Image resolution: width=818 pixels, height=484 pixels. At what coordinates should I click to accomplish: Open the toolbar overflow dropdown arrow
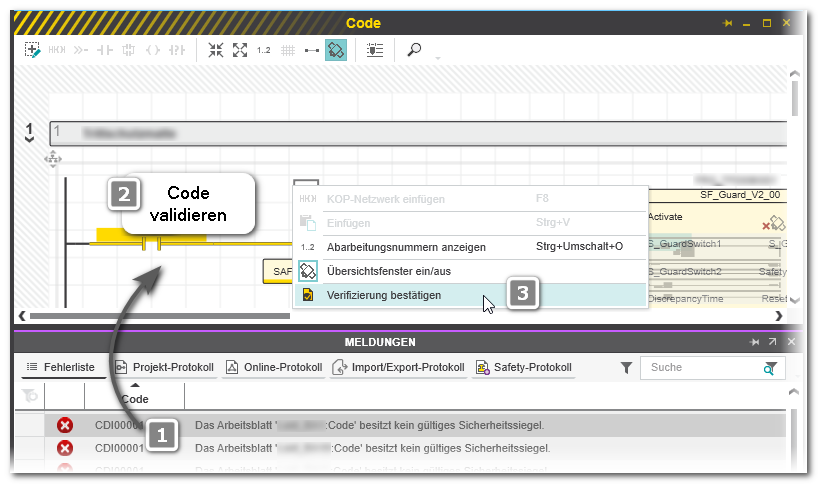pos(437,56)
